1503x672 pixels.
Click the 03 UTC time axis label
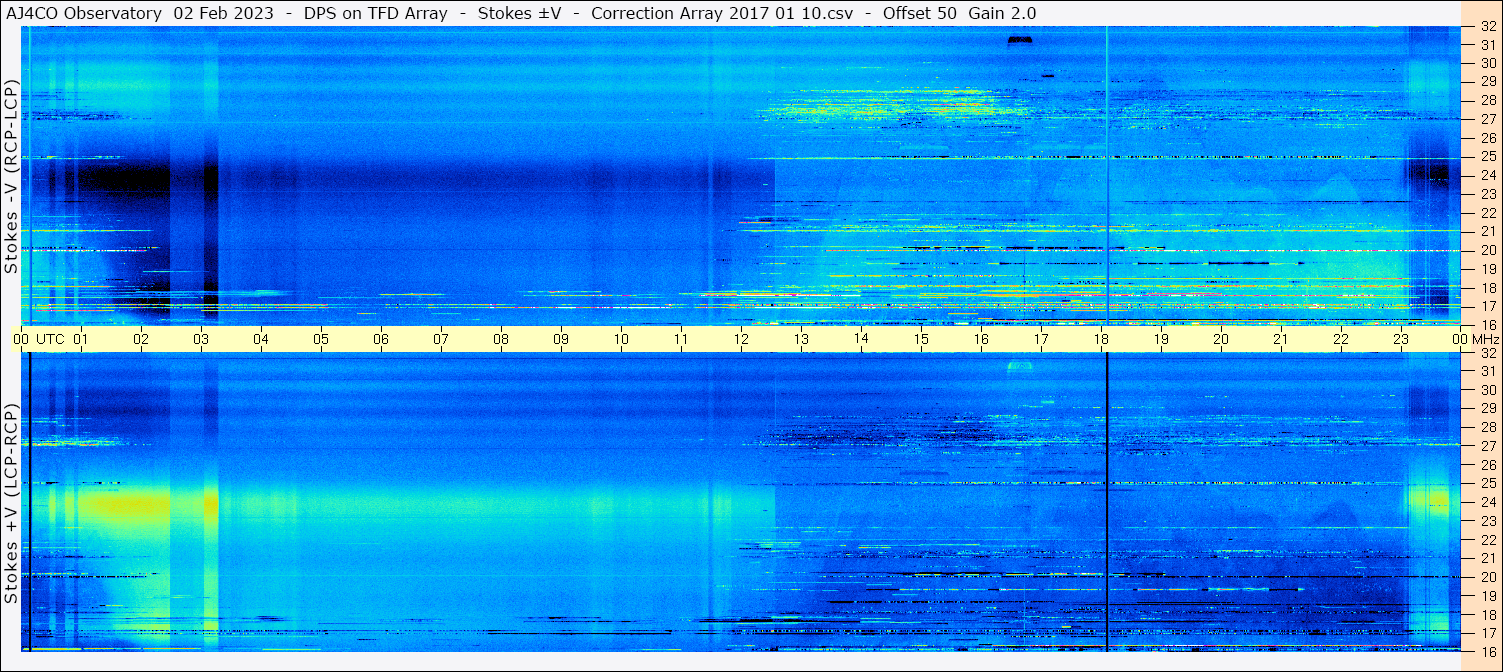coord(201,339)
